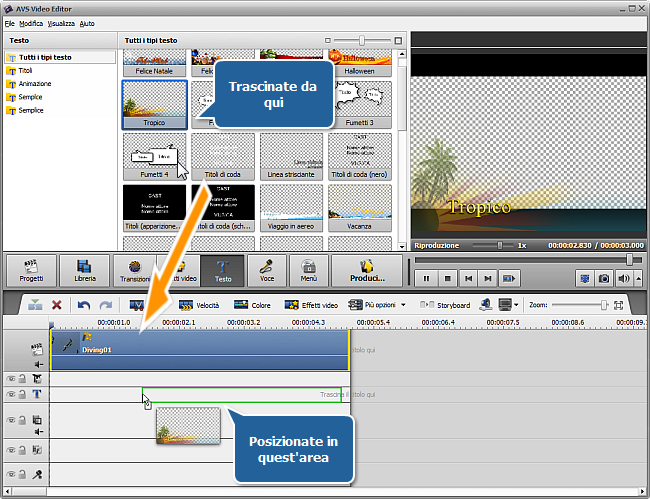Lock the text track
The image size is (650, 499).
pos(22,394)
